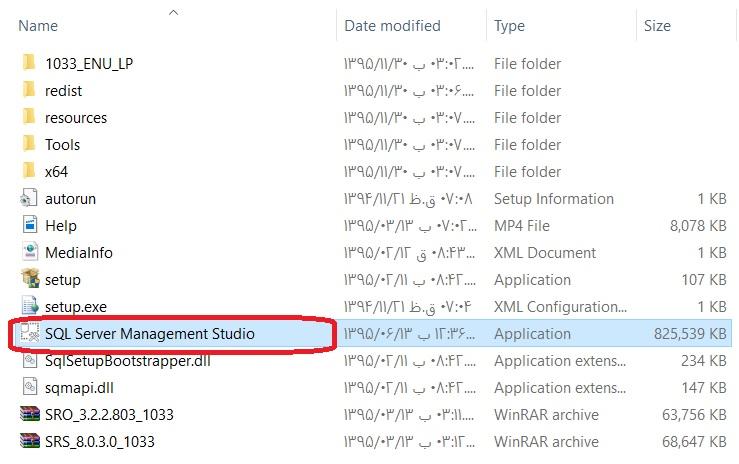Sort files by Name column header
This screenshot has width=739, height=464.
[38, 25]
